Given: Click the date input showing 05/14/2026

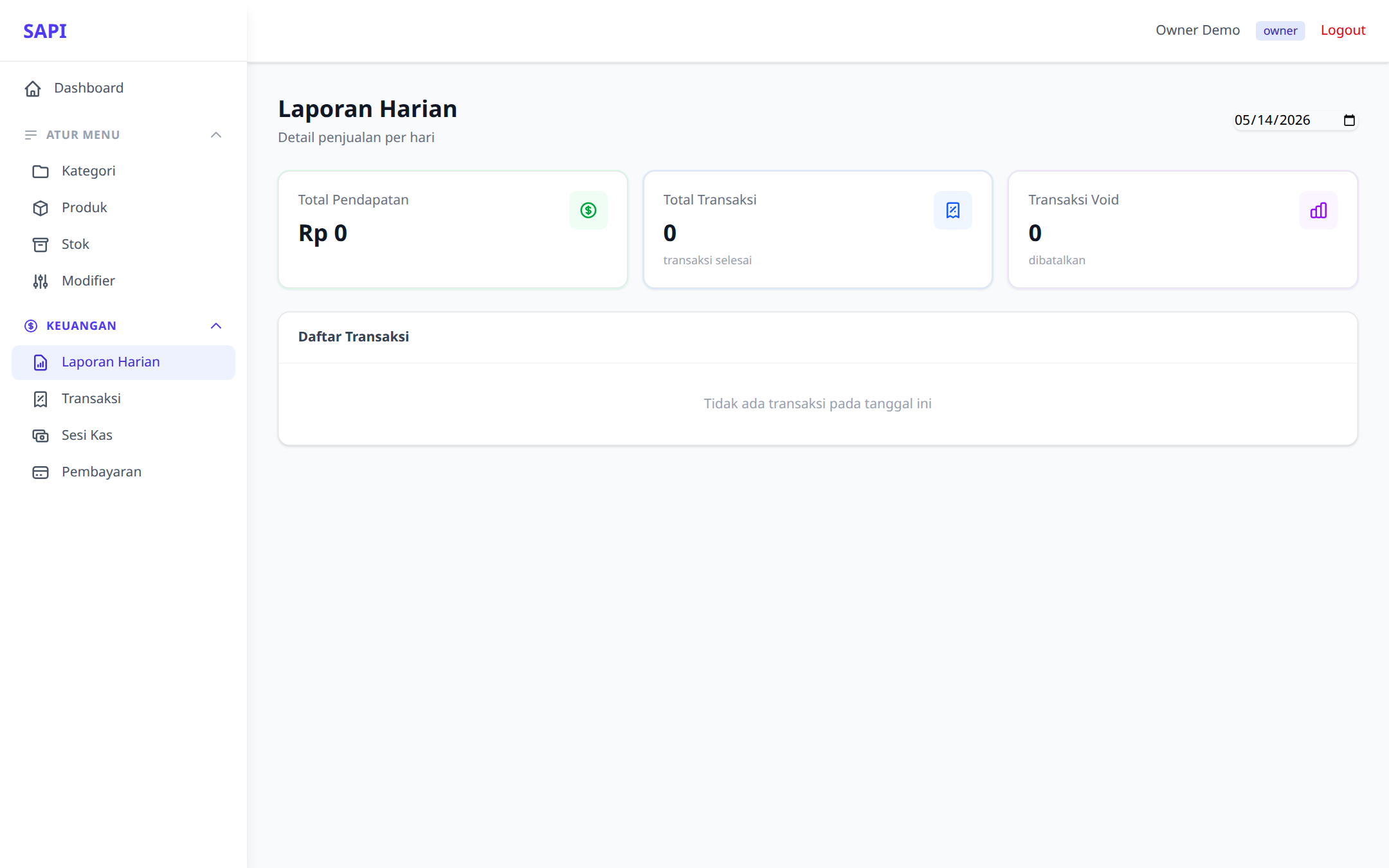Looking at the screenshot, I should point(1295,120).
